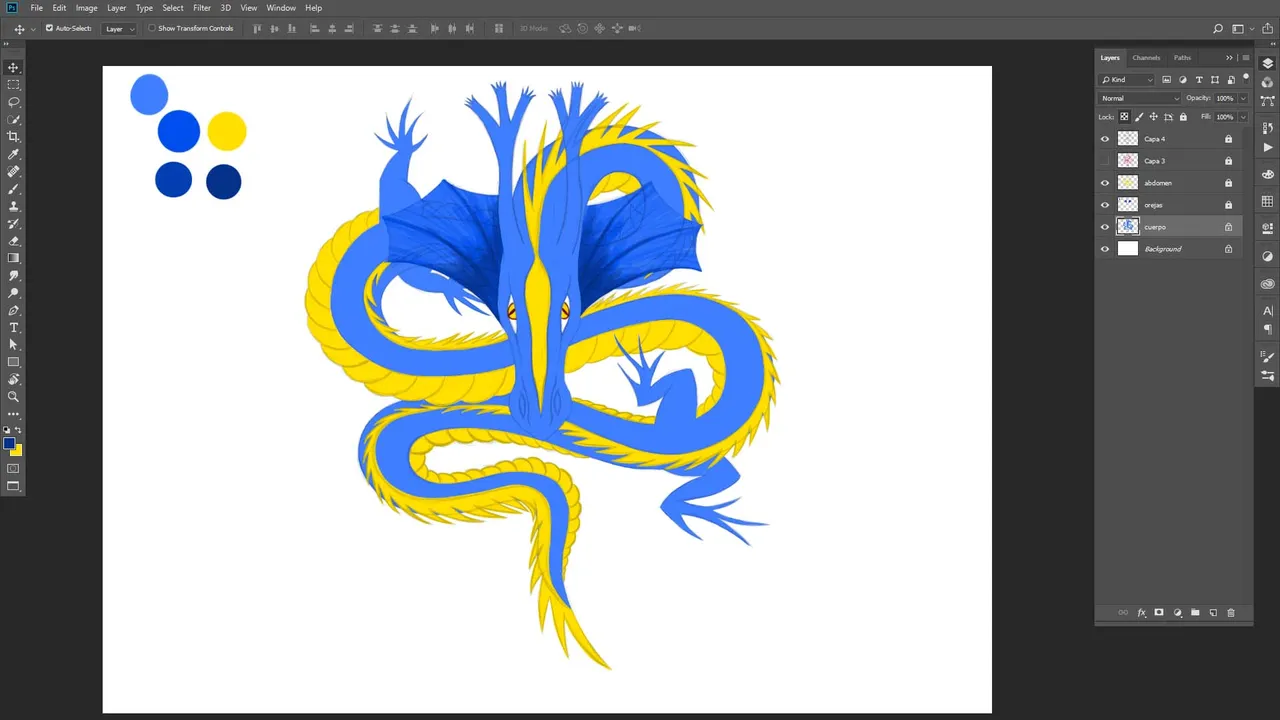1280x720 pixels.
Task: Open the Filter menu
Action: click(x=202, y=8)
